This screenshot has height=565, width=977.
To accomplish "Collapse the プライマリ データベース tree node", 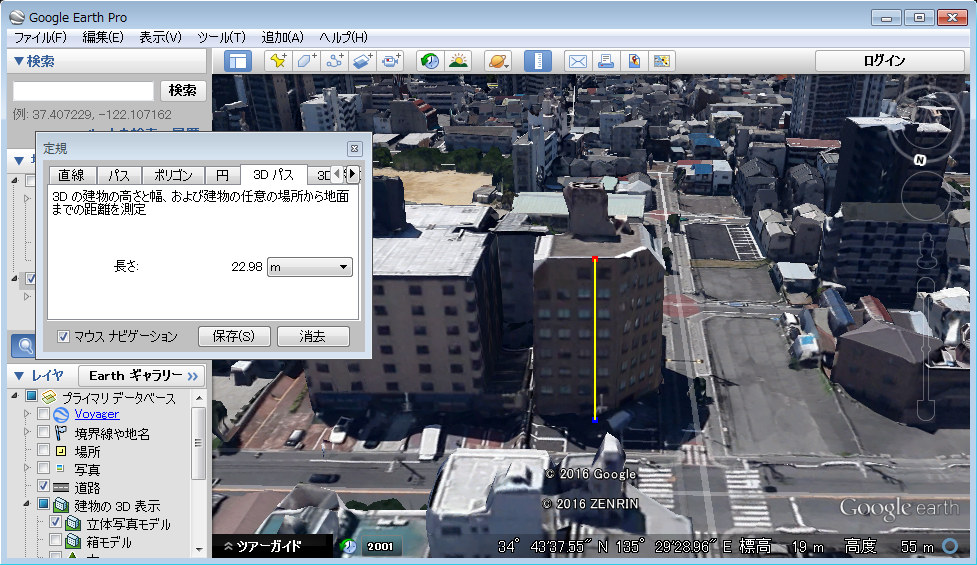I will coord(15,396).
